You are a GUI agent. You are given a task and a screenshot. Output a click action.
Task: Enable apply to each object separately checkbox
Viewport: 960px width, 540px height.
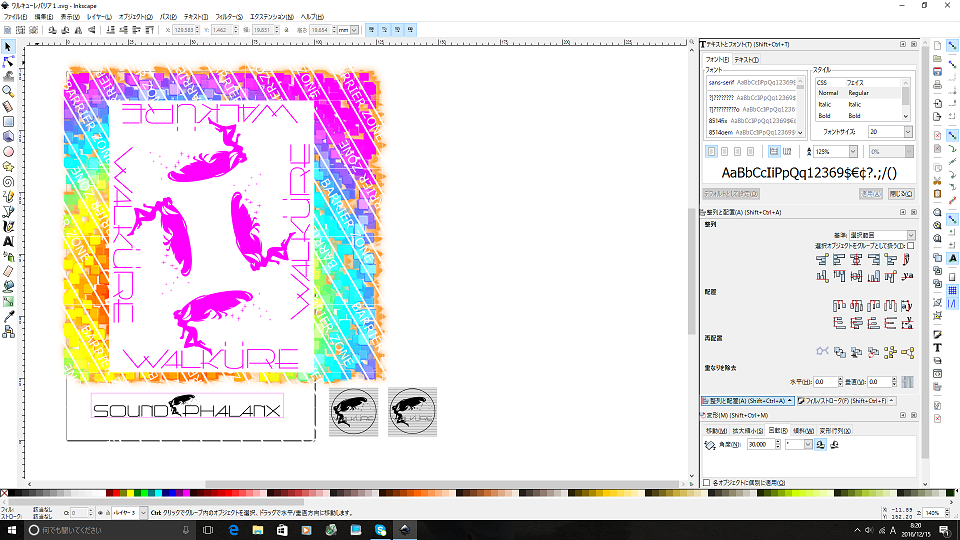[x=707, y=482]
